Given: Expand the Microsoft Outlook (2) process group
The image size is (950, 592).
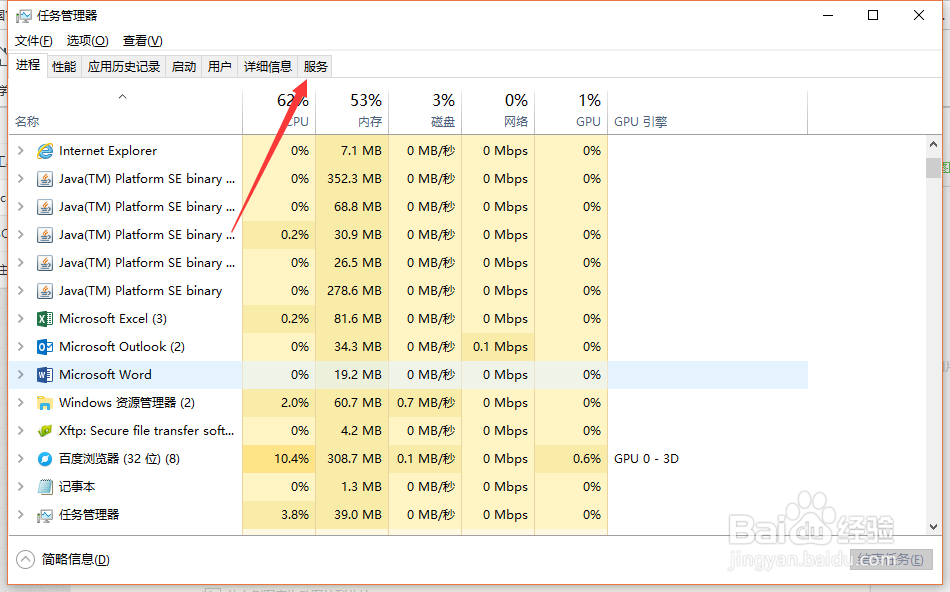Looking at the screenshot, I should [21, 347].
